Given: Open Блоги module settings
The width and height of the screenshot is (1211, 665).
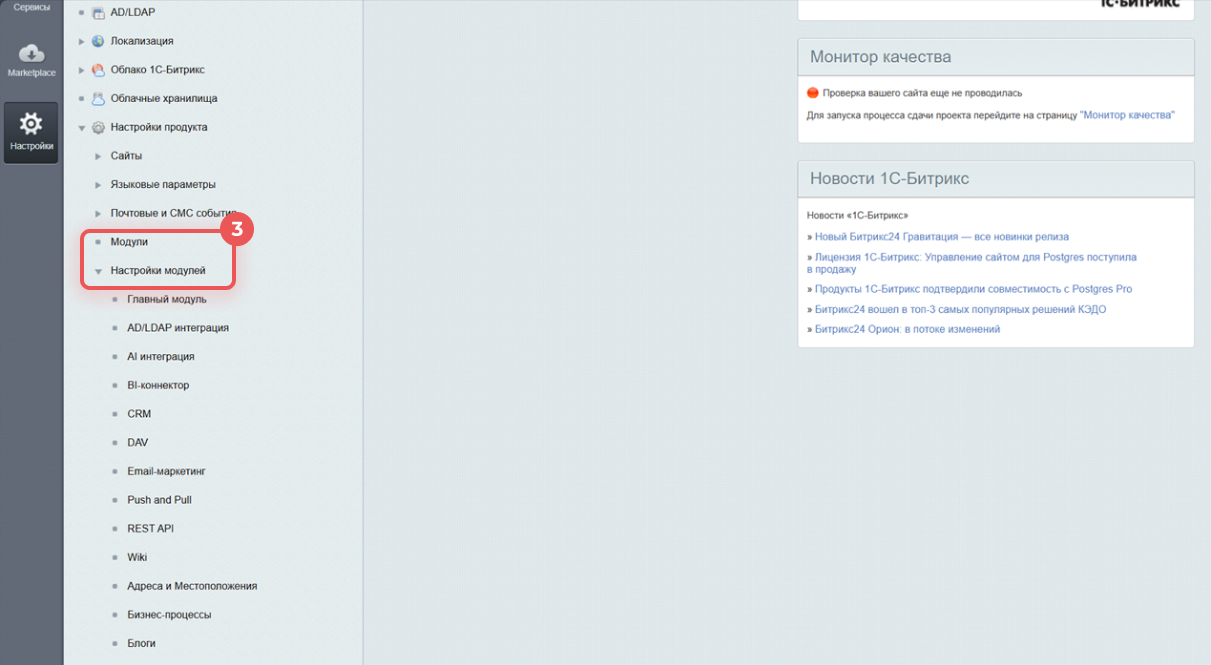Looking at the screenshot, I should tap(142, 643).
